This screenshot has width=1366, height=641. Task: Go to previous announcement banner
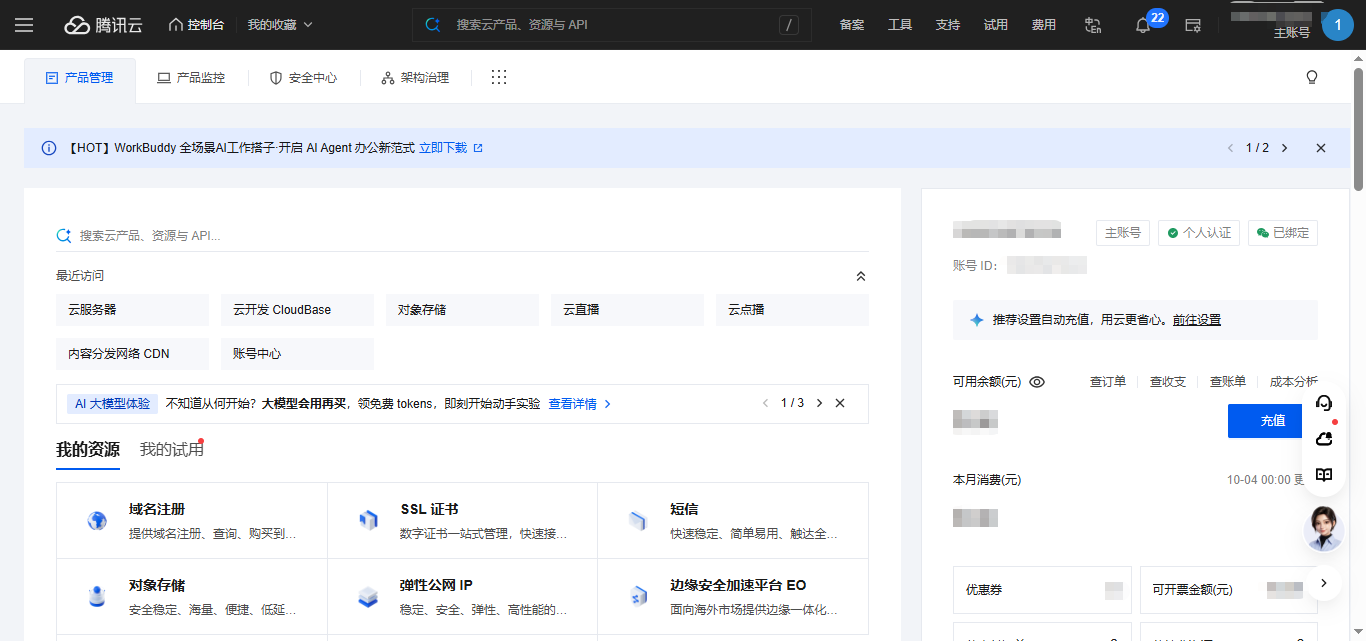1230,148
